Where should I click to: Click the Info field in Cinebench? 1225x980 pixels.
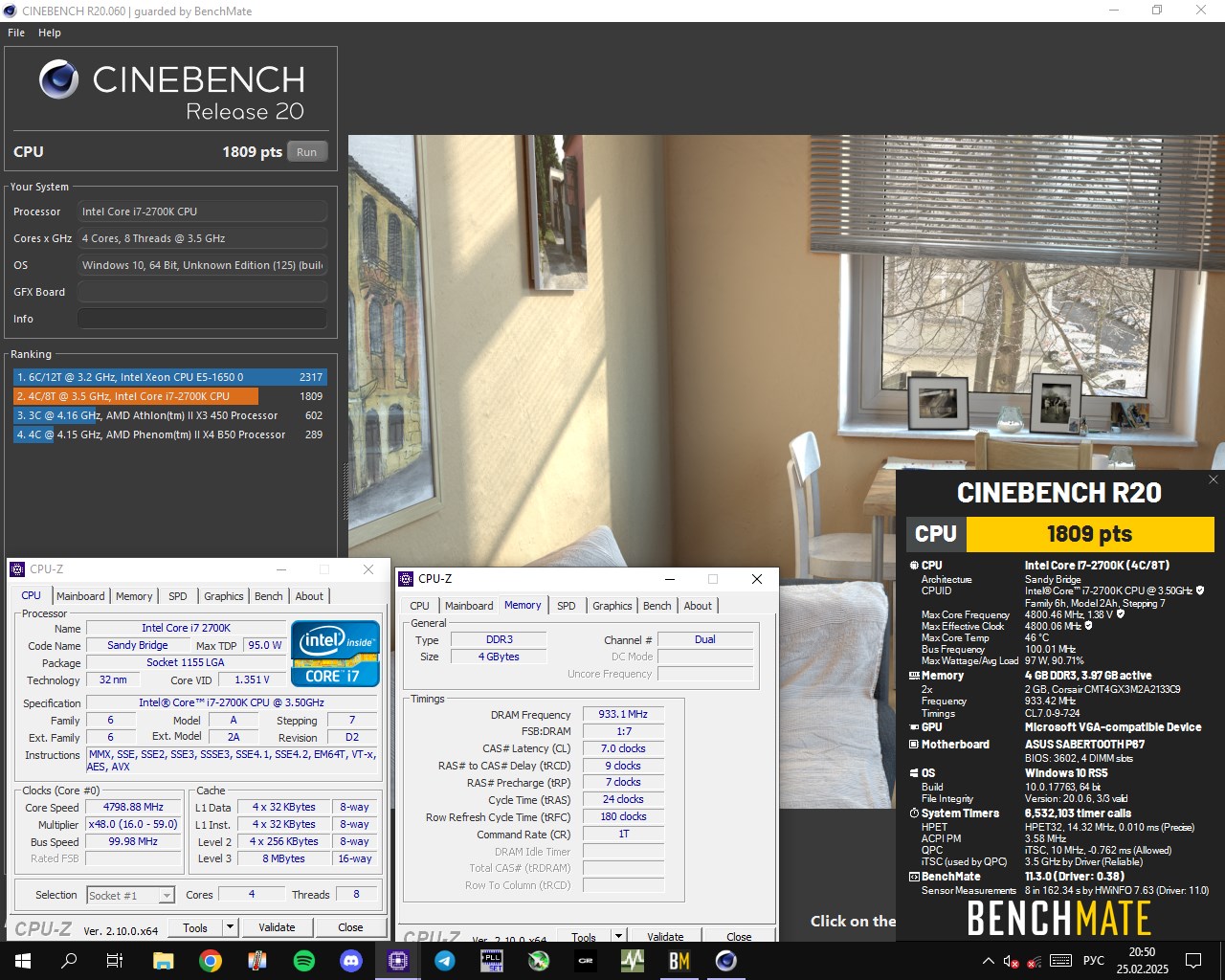click(202, 319)
